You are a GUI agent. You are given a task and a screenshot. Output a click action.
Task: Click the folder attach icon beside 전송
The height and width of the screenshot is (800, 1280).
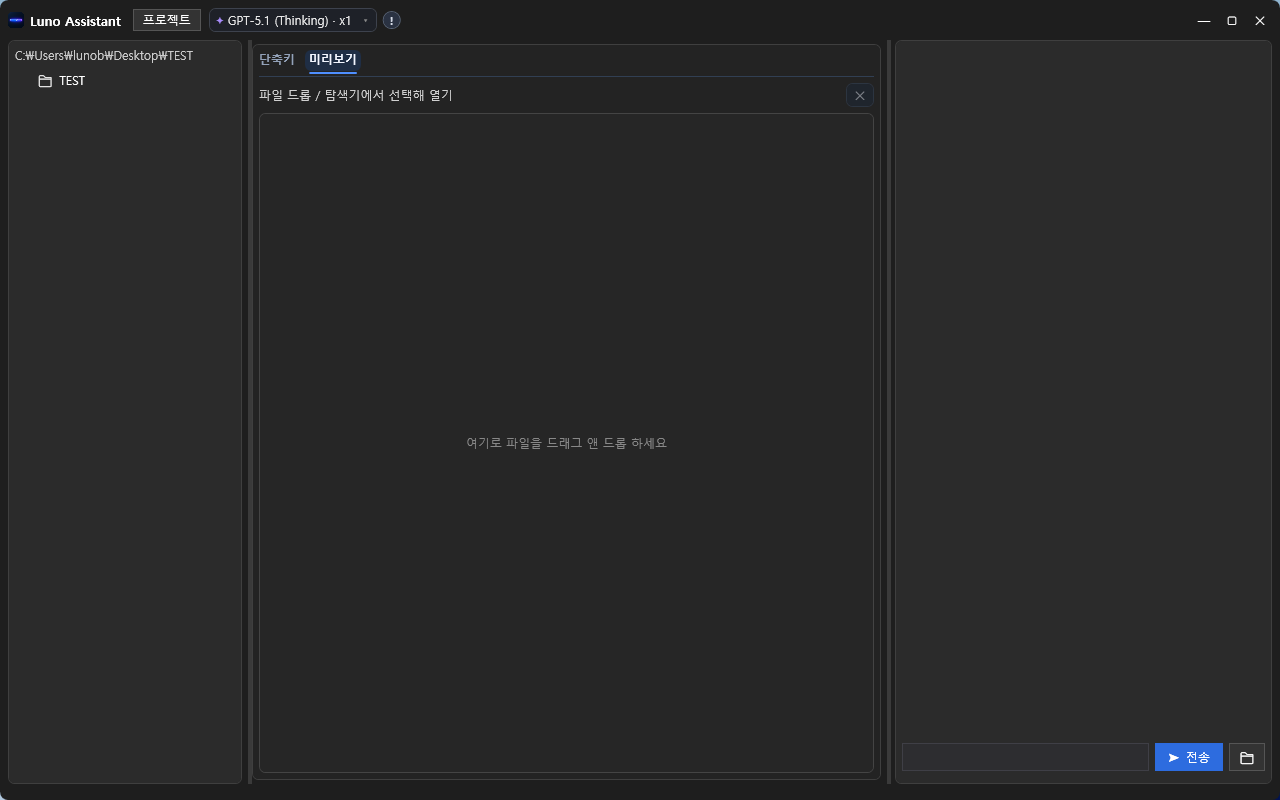(x=1246, y=757)
